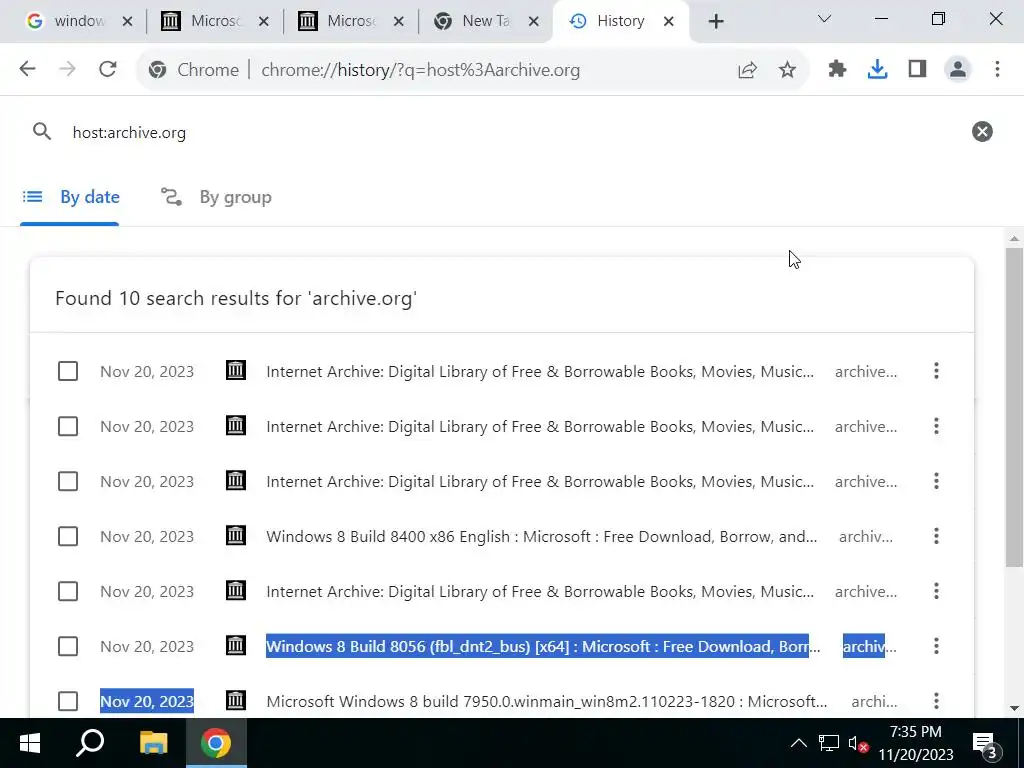
Task: Switch to the Google 'window' browser tab
Action: (78, 22)
